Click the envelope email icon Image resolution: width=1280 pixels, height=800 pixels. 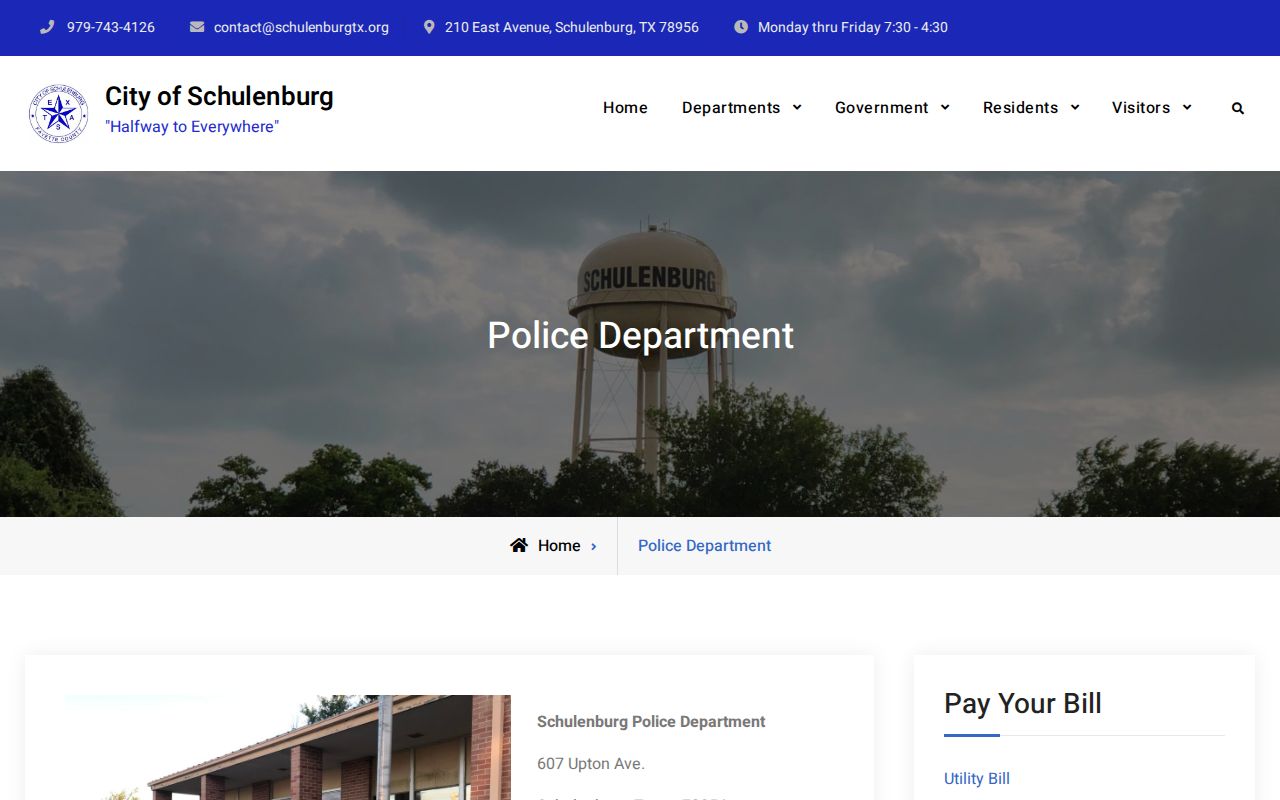coord(197,27)
